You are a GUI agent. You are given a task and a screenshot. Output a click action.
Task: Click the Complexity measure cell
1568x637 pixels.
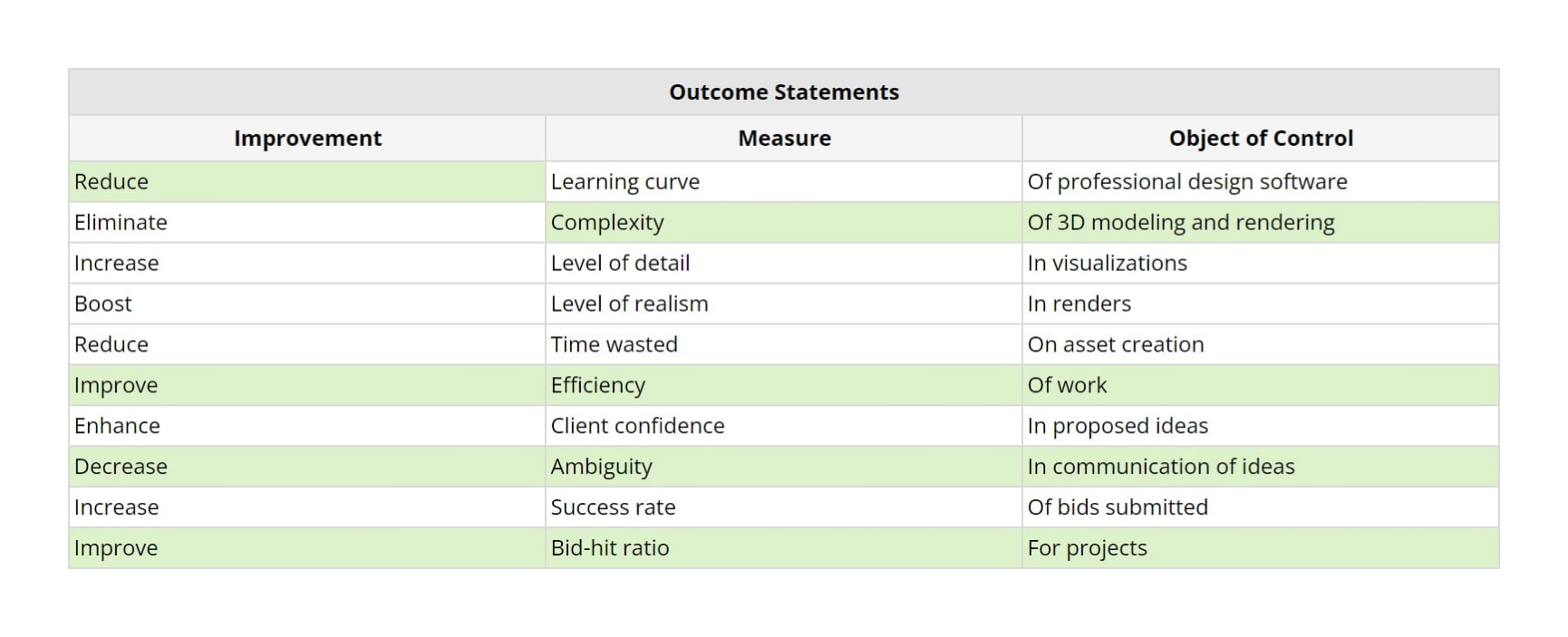point(607,223)
